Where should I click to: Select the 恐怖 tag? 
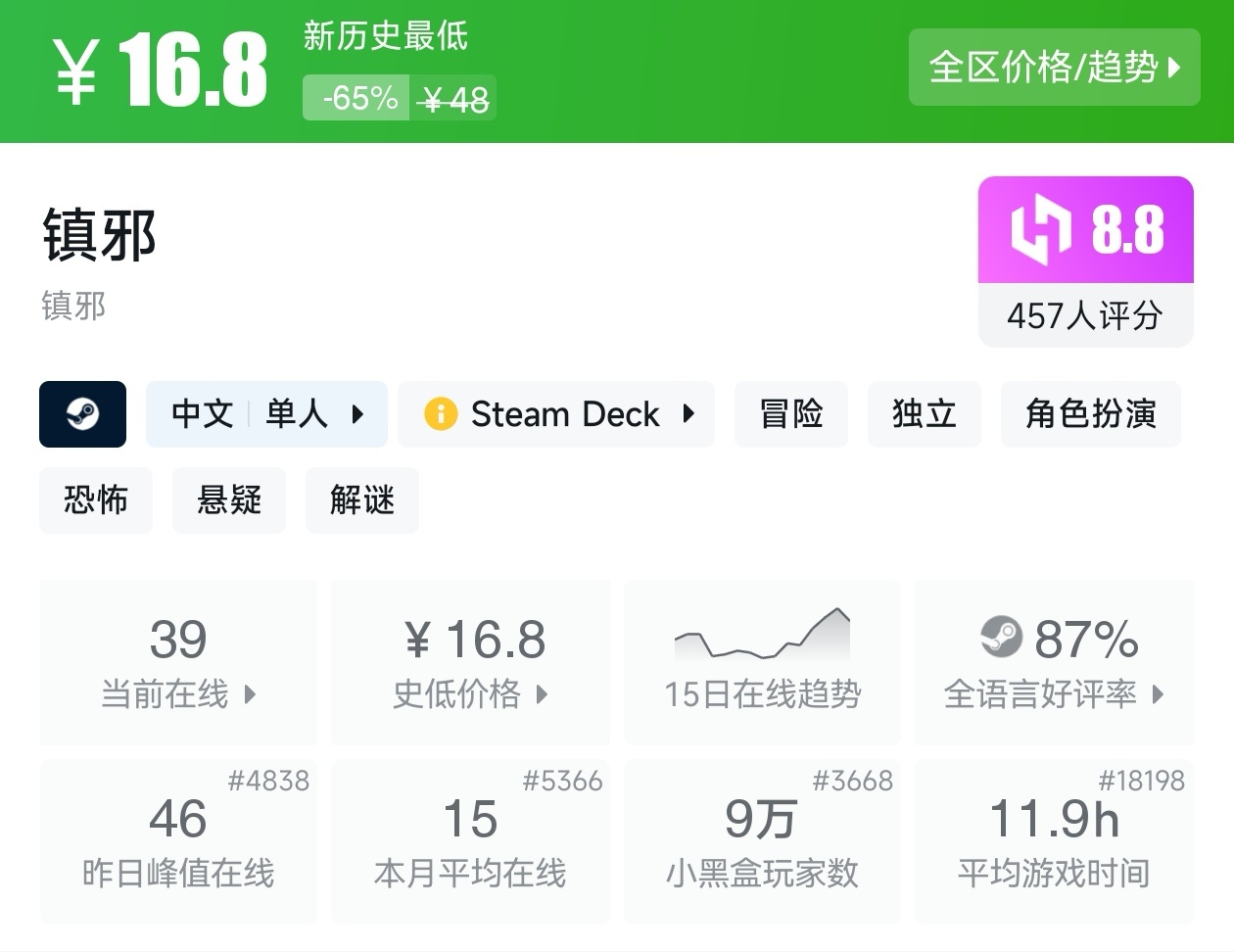point(96,500)
